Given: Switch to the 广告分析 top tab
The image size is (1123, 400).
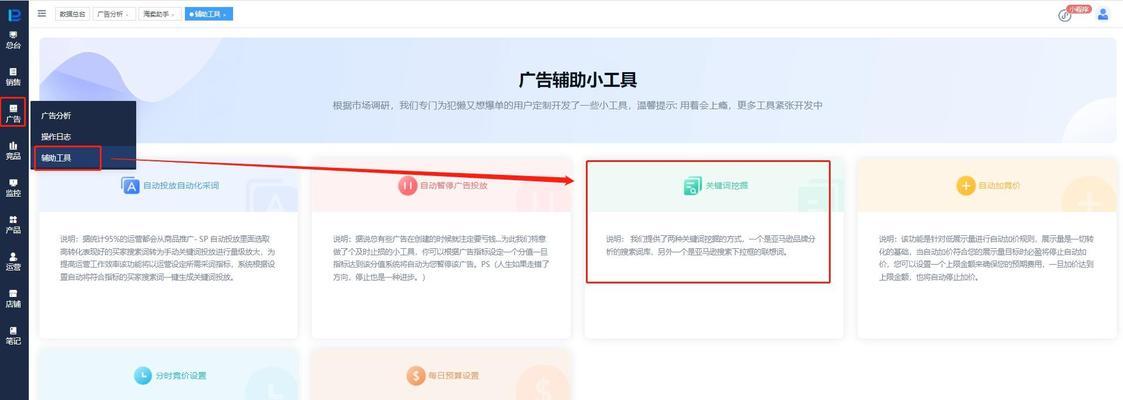Looking at the screenshot, I should point(113,14).
